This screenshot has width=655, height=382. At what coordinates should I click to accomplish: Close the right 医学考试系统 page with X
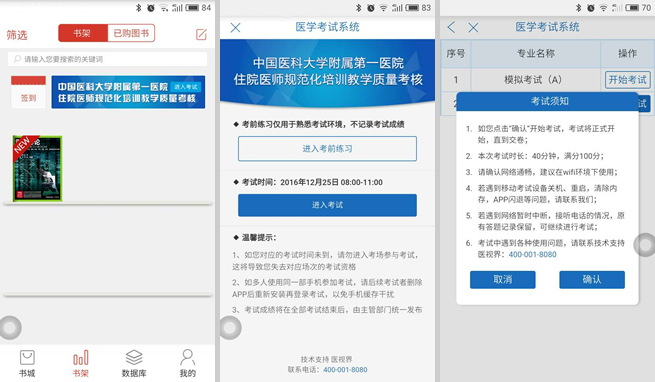pos(473,28)
